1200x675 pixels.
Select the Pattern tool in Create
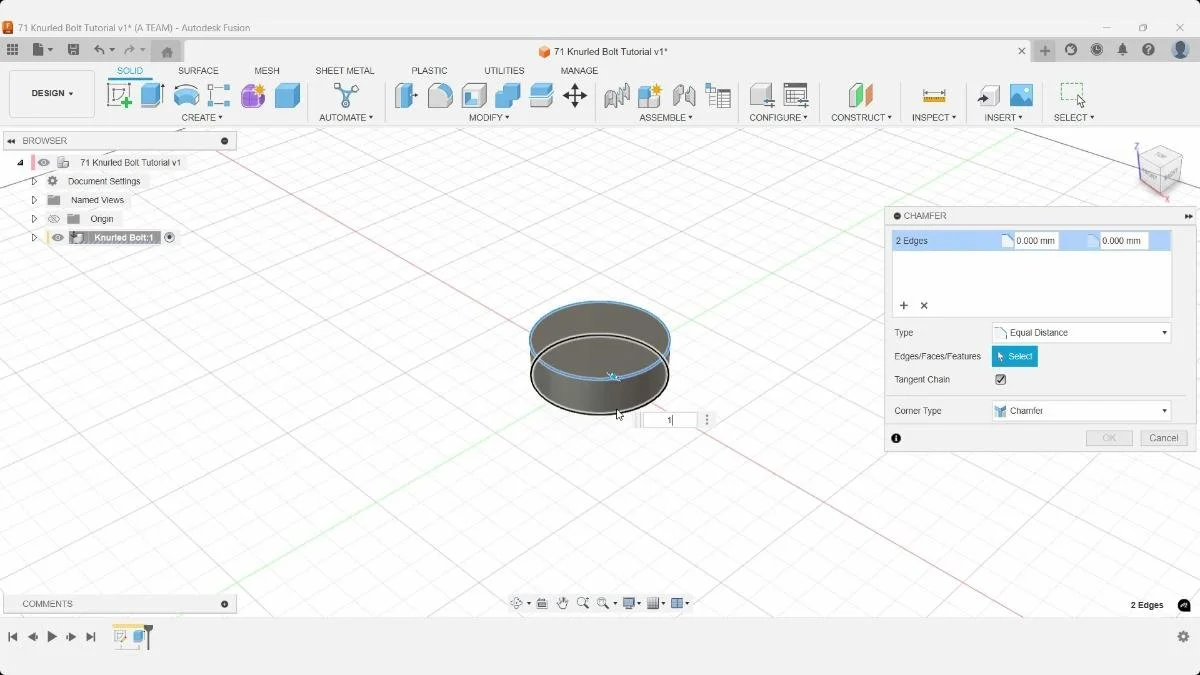[219, 95]
